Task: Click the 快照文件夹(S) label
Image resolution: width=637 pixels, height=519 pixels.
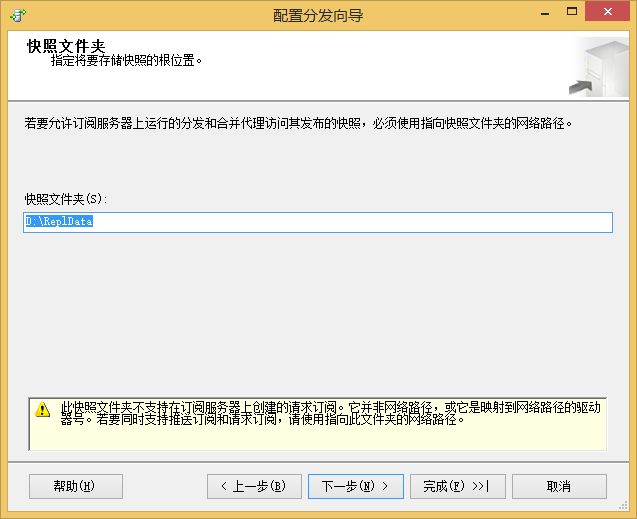Action: pyautogui.click(x=66, y=199)
